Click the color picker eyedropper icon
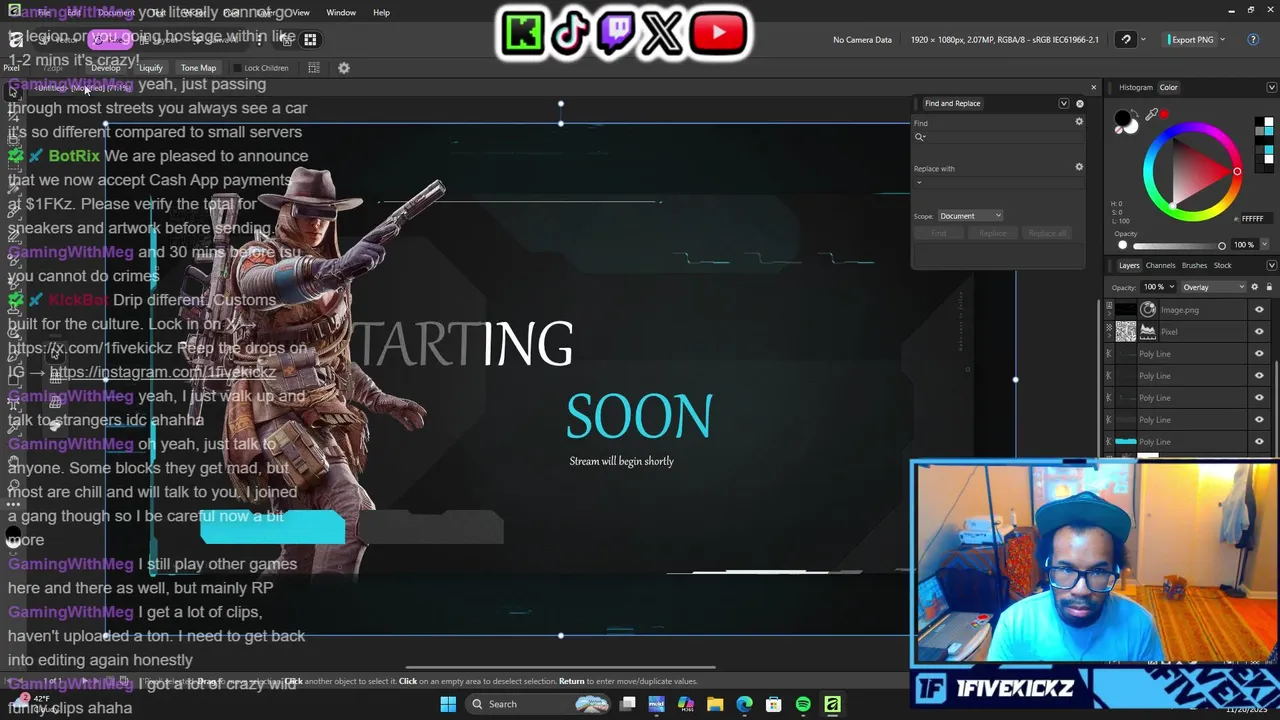Viewport: 1280px width, 720px height. coord(1152,115)
